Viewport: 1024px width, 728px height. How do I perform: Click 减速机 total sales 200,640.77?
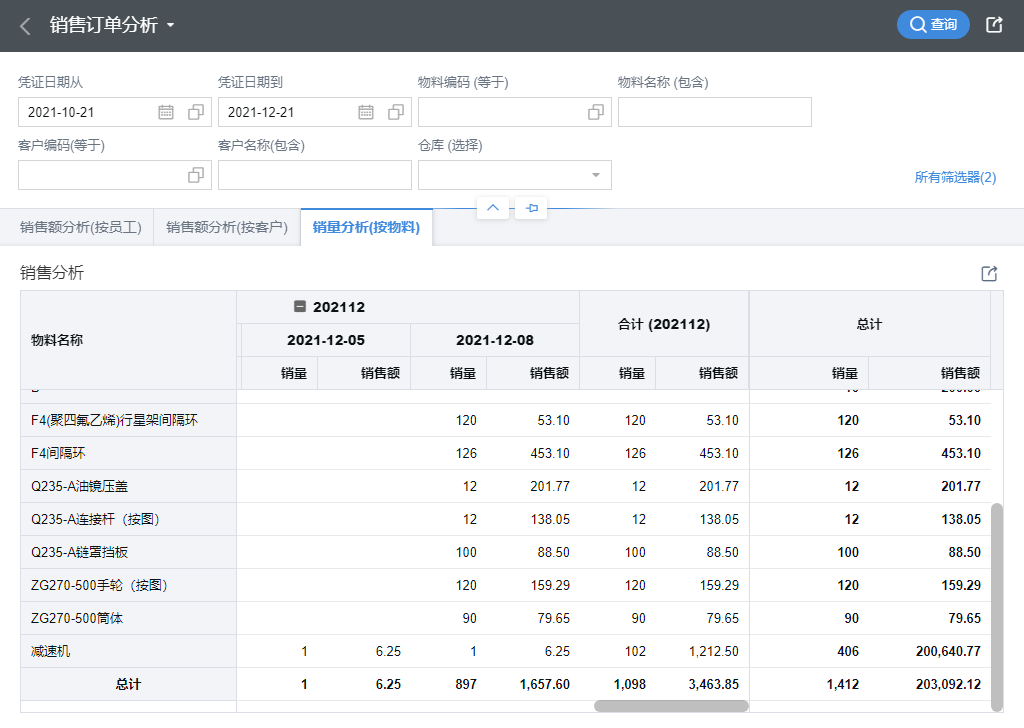point(948,651)
